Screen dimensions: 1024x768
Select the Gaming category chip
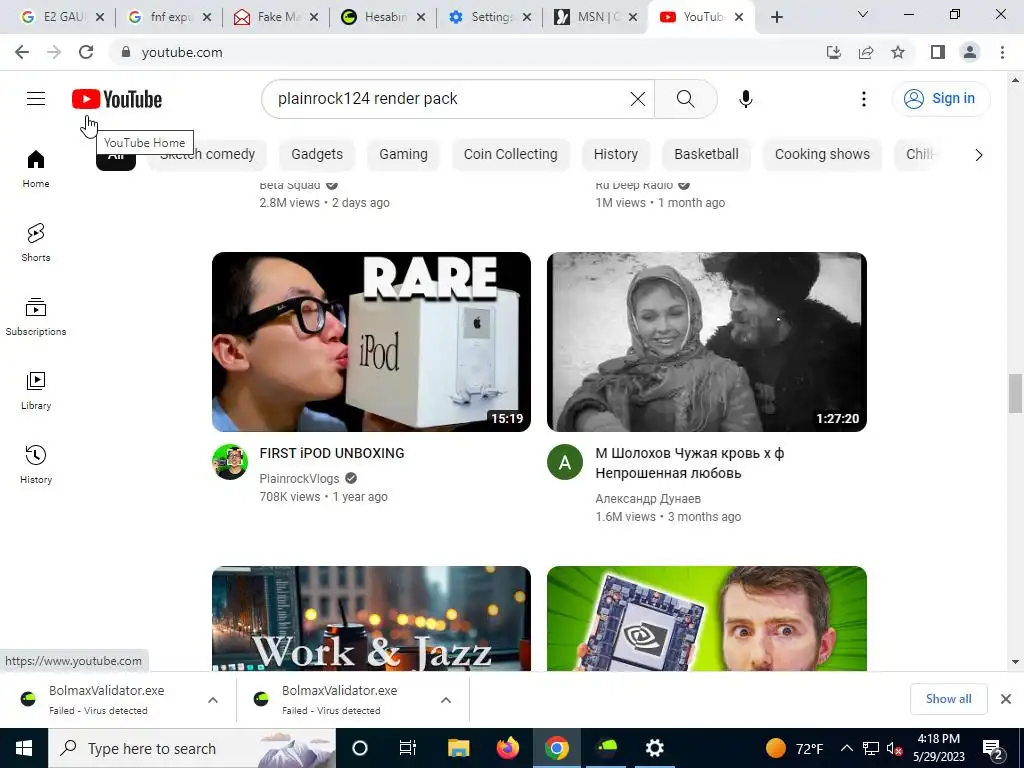click(x=404, y=154)
